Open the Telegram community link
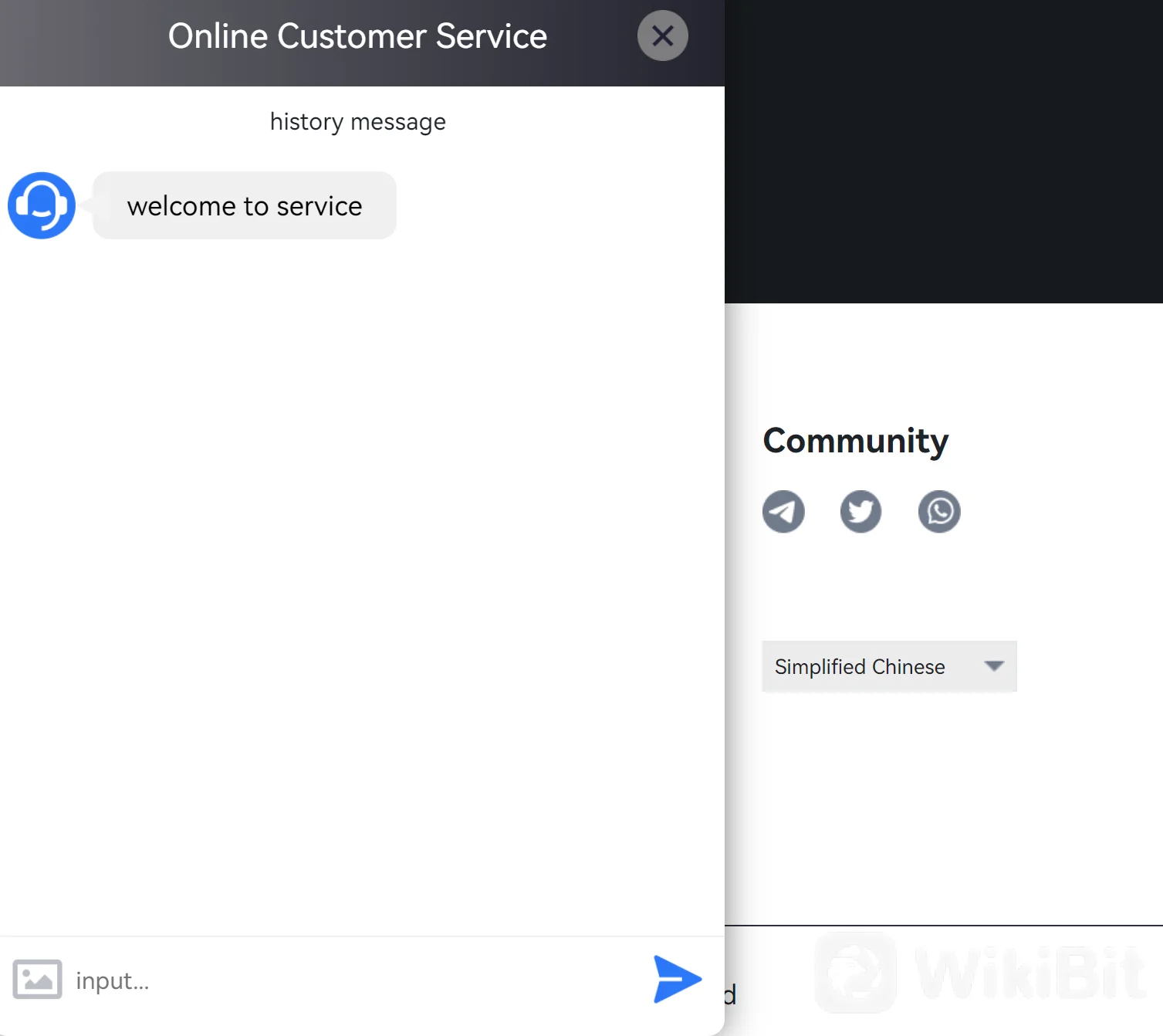 coord(783,511)
